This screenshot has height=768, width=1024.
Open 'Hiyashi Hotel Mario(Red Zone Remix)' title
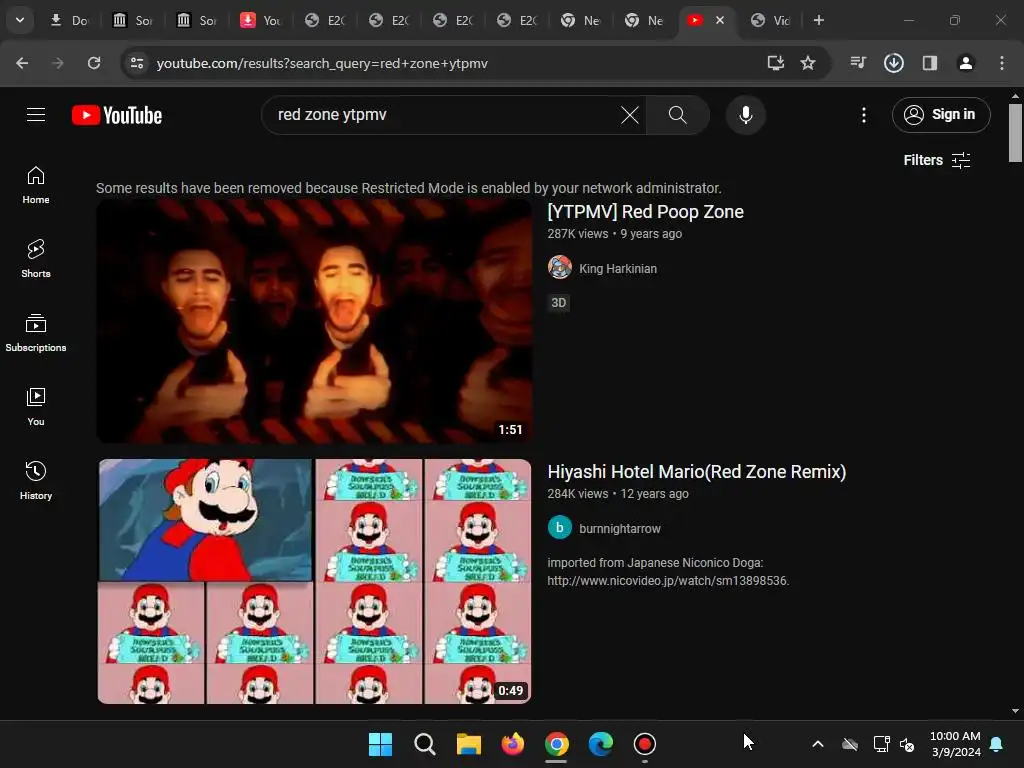[696, 472]
